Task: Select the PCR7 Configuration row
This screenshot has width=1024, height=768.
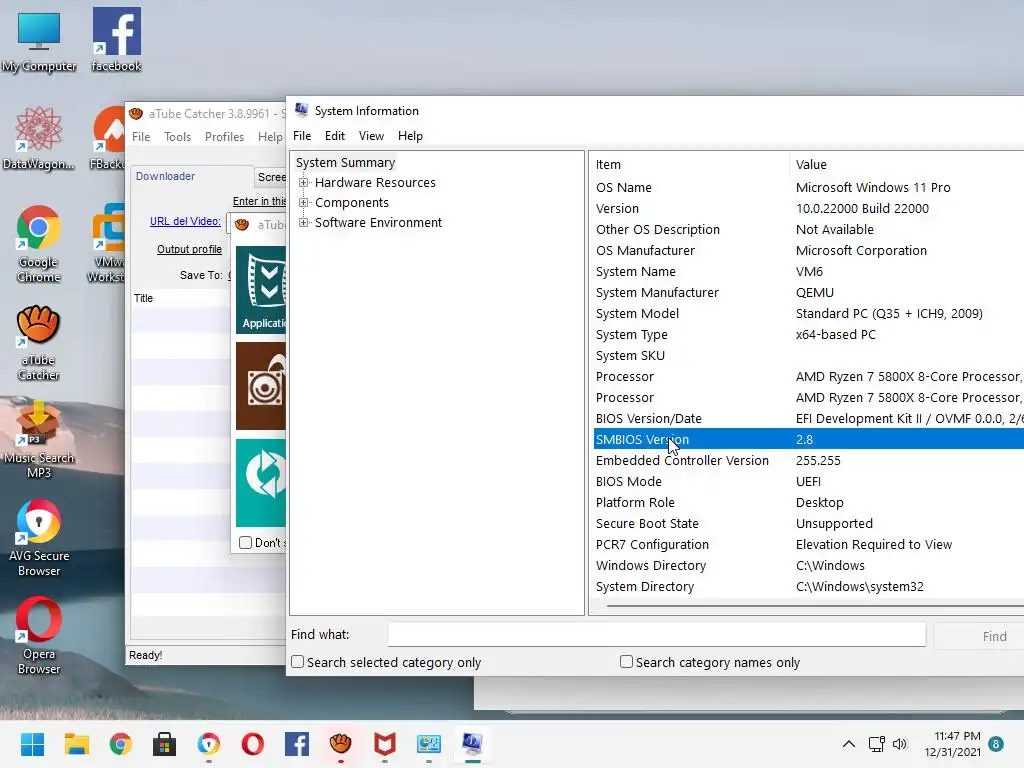Action: pyautogui.click(x=808, y=545)
